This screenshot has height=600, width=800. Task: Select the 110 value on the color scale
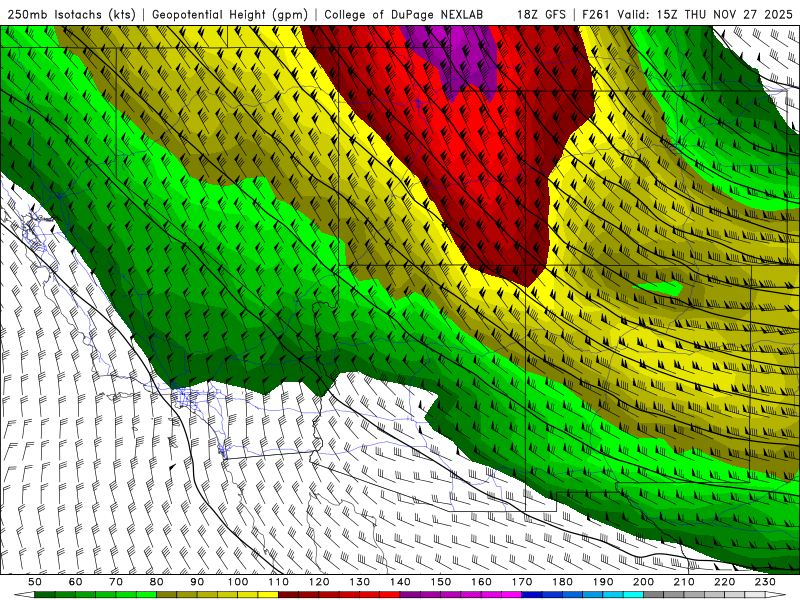[x=279, y=582]
